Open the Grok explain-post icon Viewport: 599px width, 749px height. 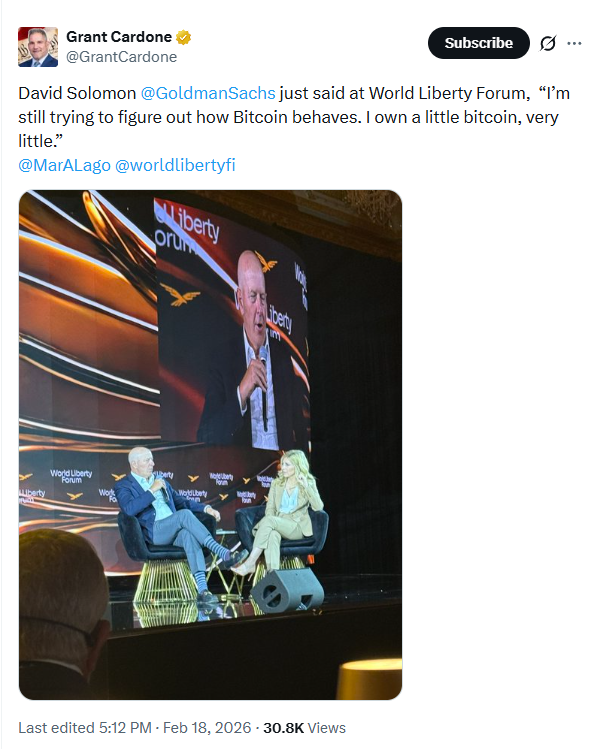[547, 43]
